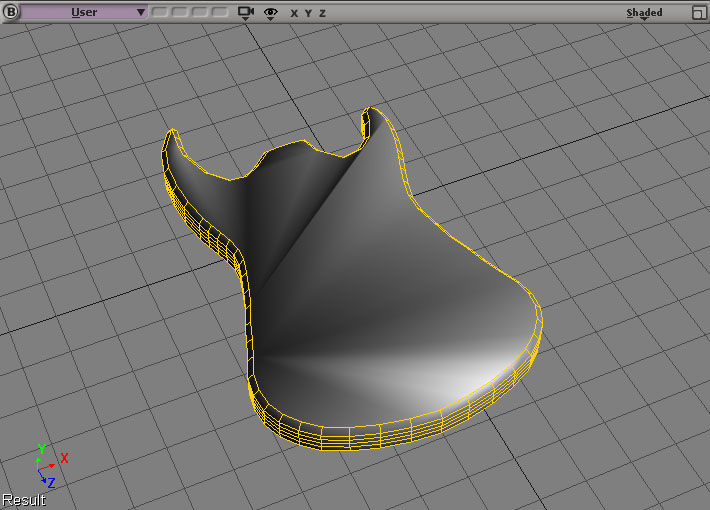
Task: Open the camera icon menu
Action: coord(246,13)
